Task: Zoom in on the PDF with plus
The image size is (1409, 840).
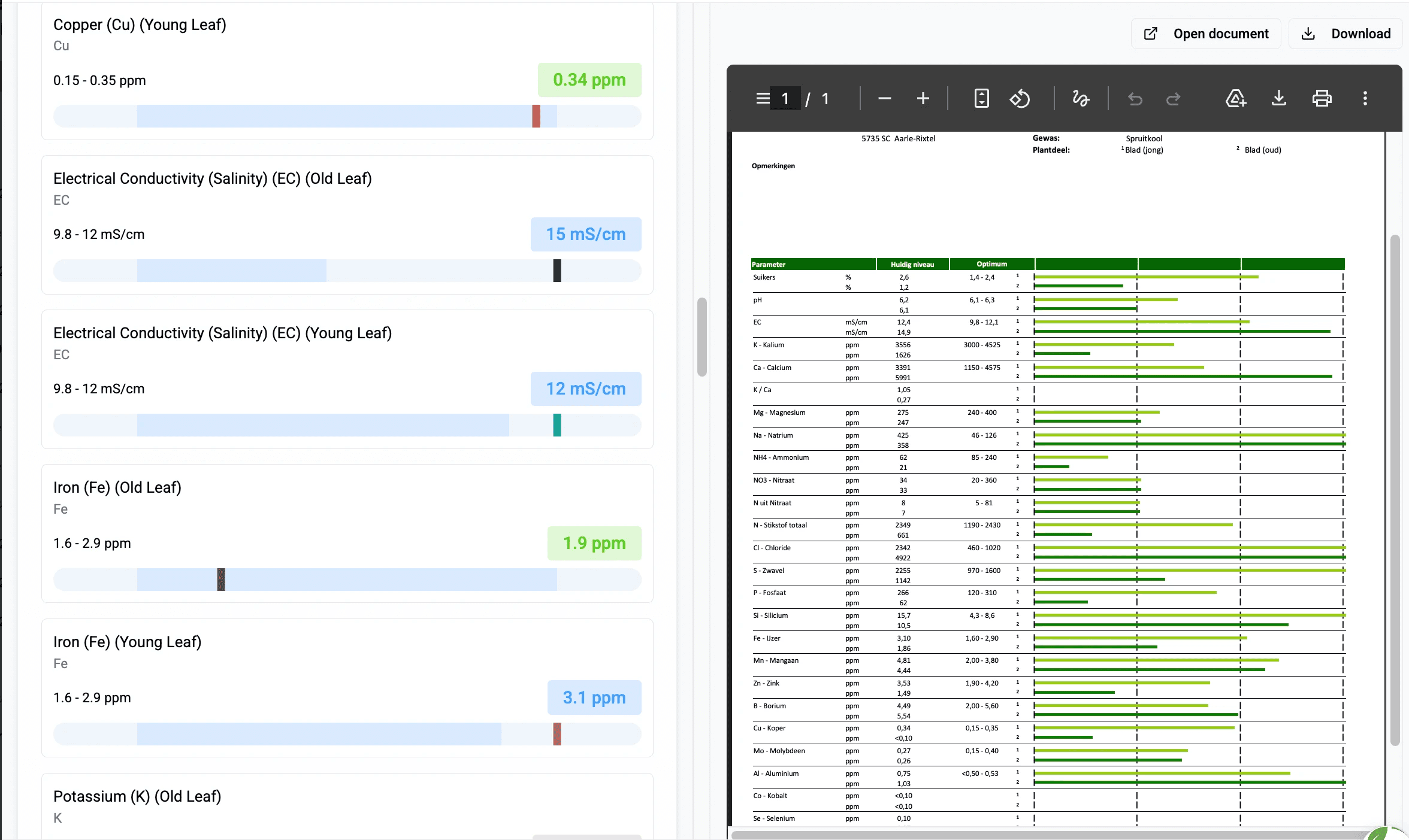Action: [x=923, y=98]
